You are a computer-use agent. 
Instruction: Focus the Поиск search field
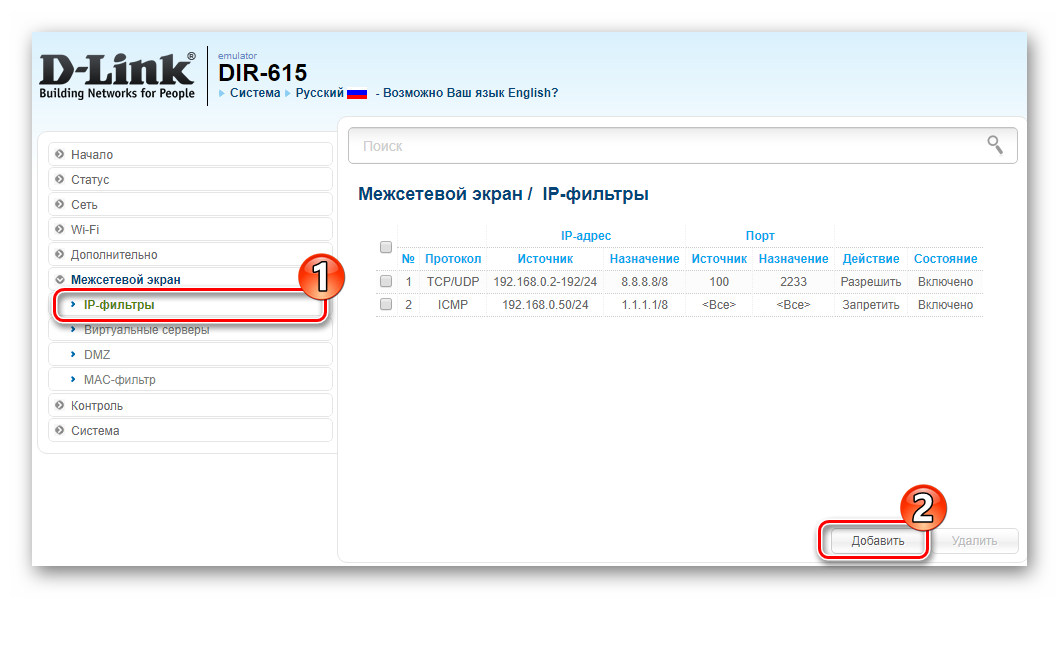click(682, 146)
